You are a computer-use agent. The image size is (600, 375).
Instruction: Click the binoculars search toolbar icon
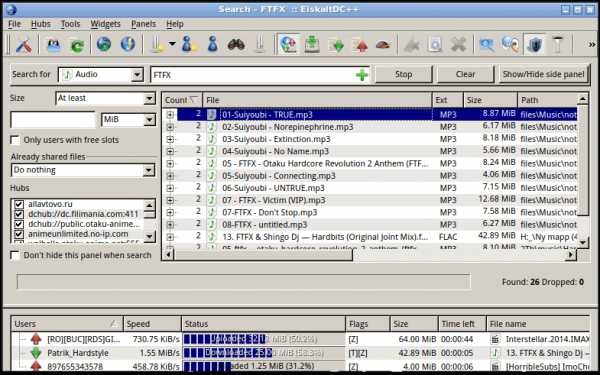pyautogui.click(x=236, y=45)
